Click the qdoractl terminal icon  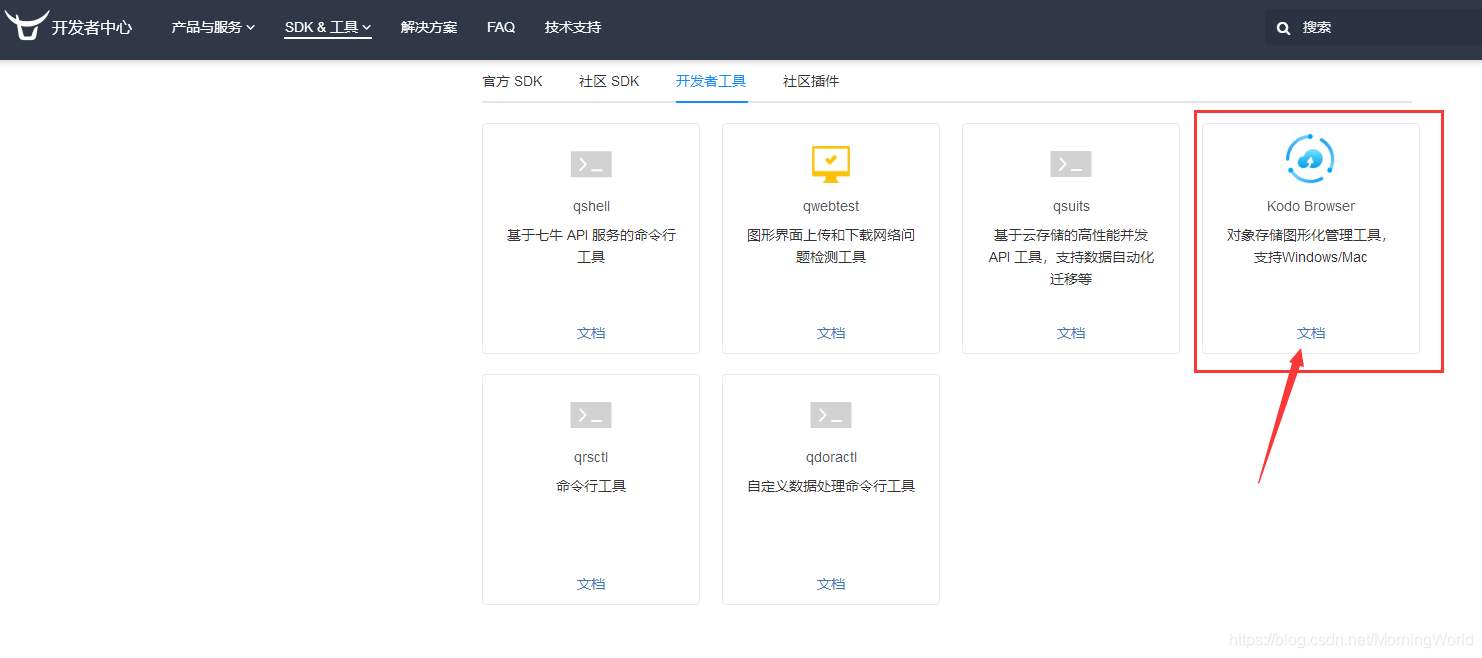[831, 415]
